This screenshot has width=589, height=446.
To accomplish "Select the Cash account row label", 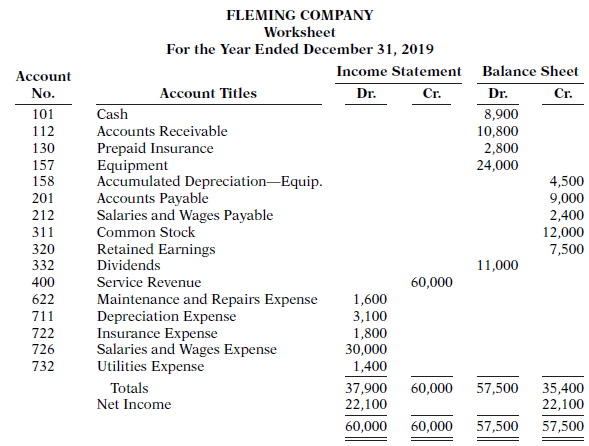I will (112, 114).
